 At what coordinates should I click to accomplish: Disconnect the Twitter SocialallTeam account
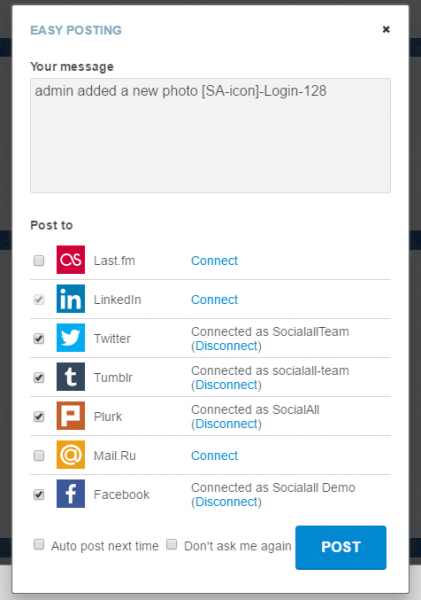coord(226,346)
